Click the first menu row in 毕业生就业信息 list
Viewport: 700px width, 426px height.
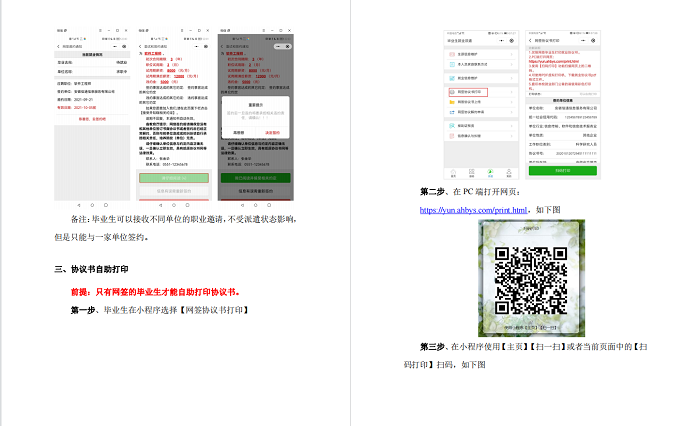[476, 52]
